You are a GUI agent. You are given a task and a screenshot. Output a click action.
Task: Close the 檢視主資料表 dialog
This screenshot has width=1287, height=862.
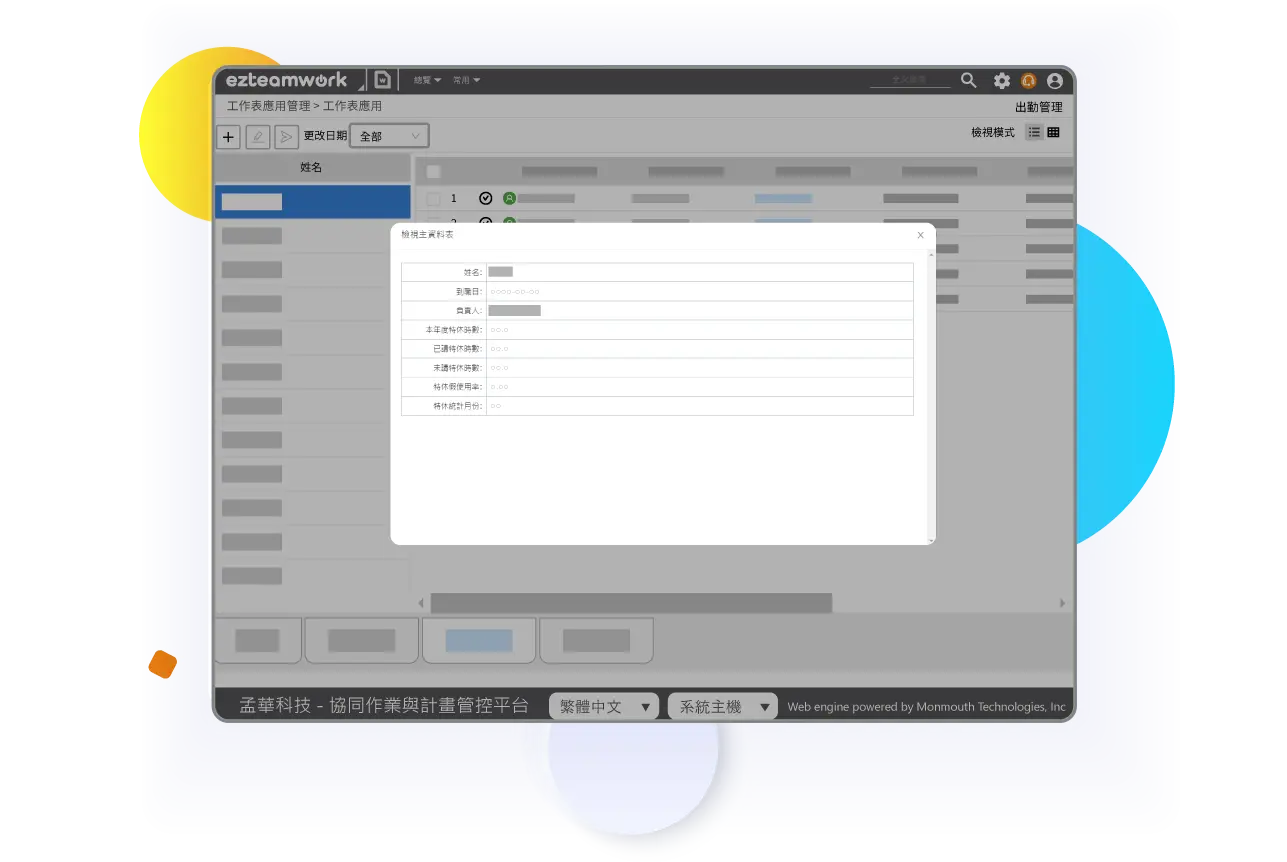point(920,235)
